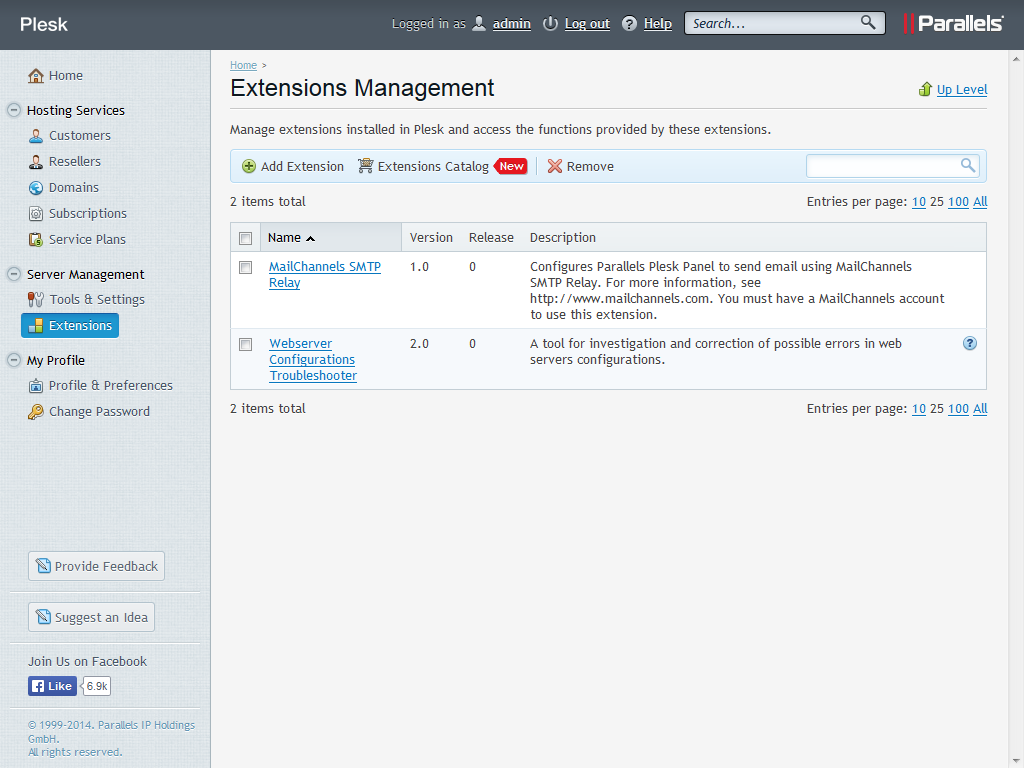Open Profile & Preferences in the sidebar
1024x768 pixels.
tap(110, 386)
